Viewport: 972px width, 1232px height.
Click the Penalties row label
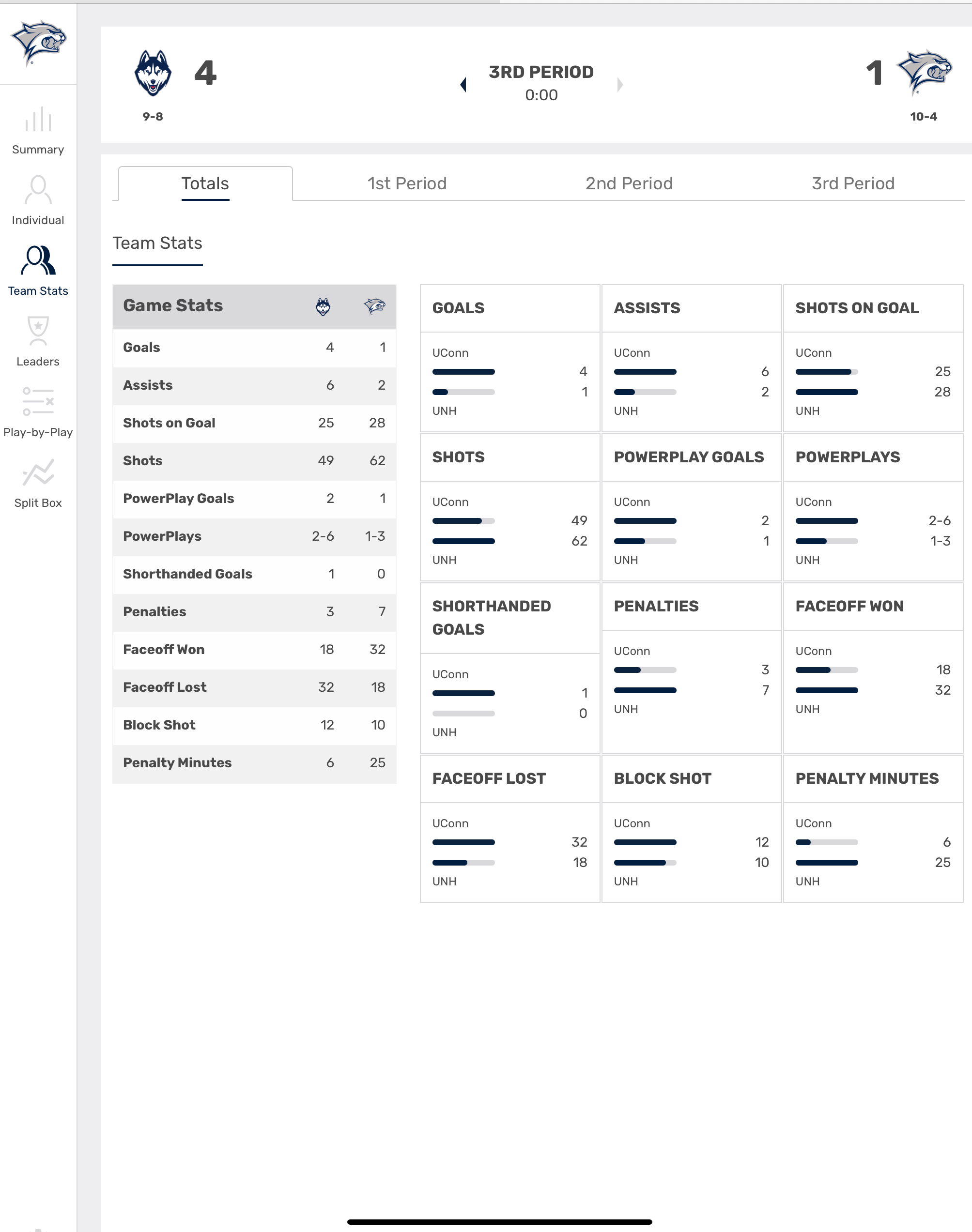(155, 612)
